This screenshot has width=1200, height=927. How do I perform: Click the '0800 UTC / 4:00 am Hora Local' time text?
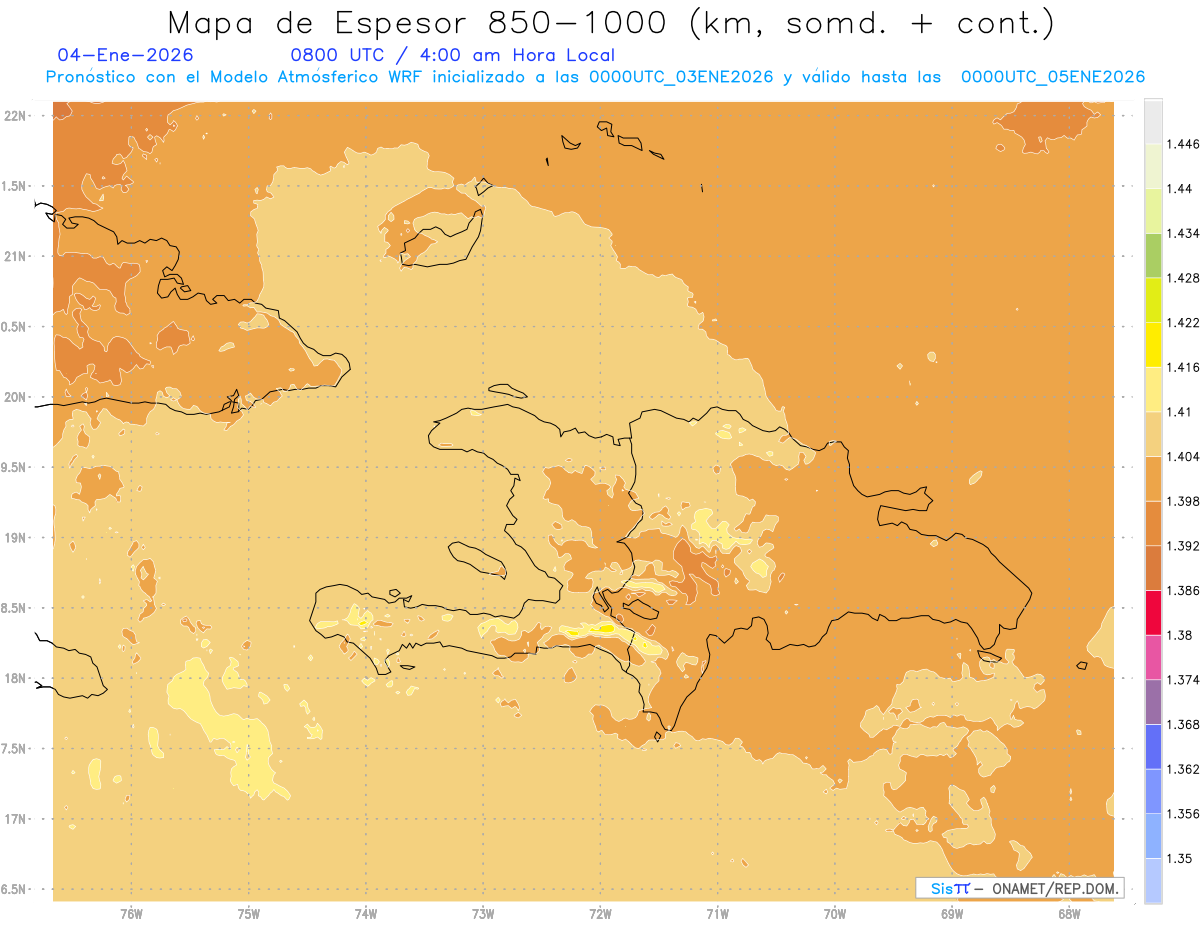[452, 55]
